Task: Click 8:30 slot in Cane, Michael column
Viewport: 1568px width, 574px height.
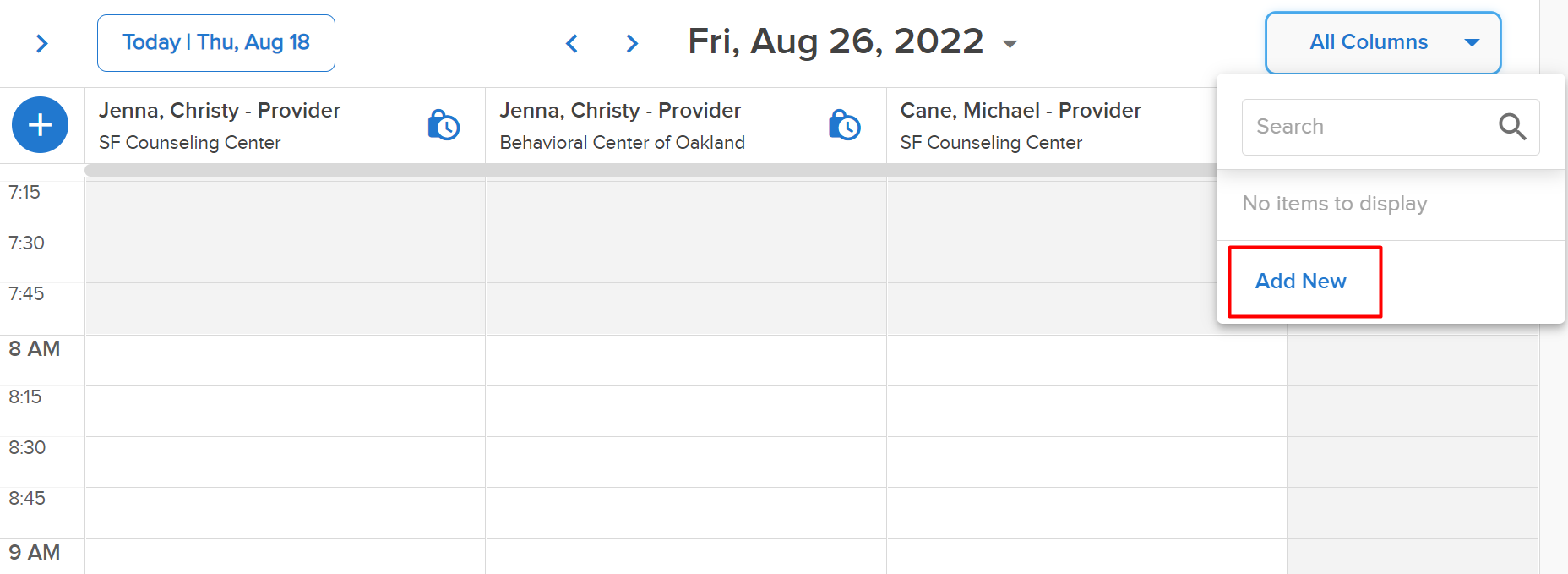Action: pyautogui.click(x=1086, y=462)
